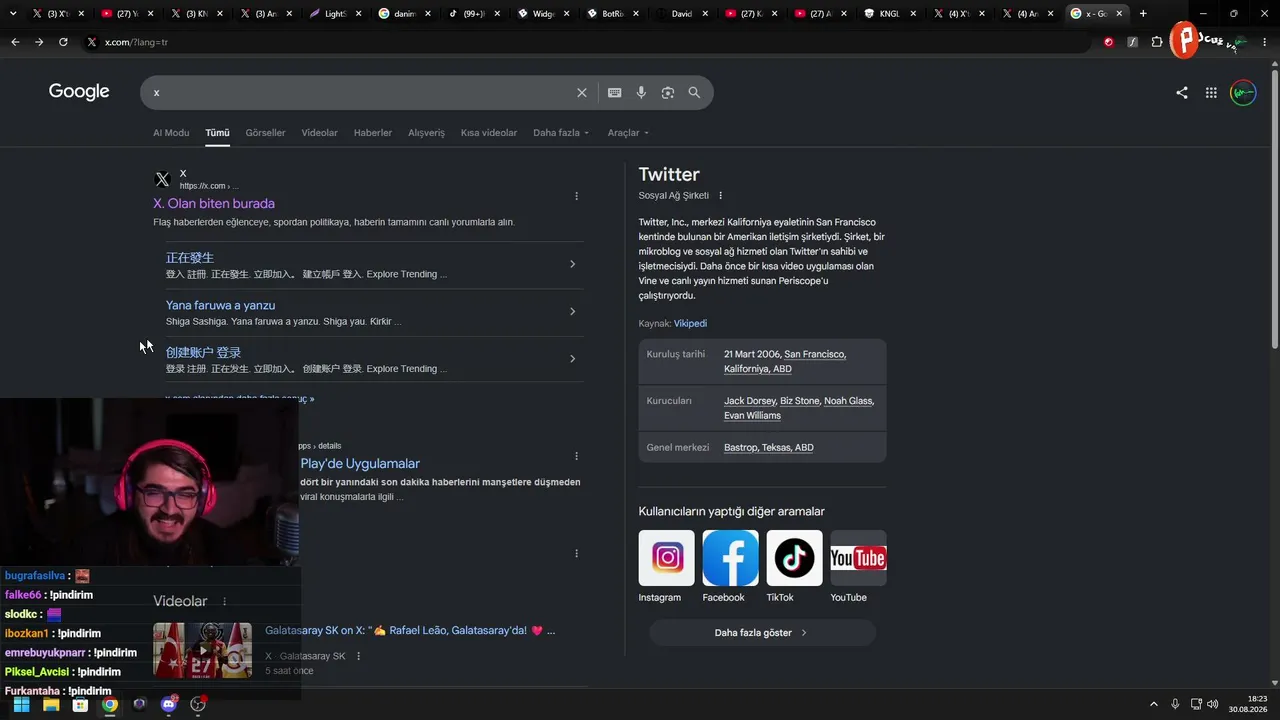1280x720 pixels.
Task: Switch to the Alışveriş tab
Action: pos(426,133)
